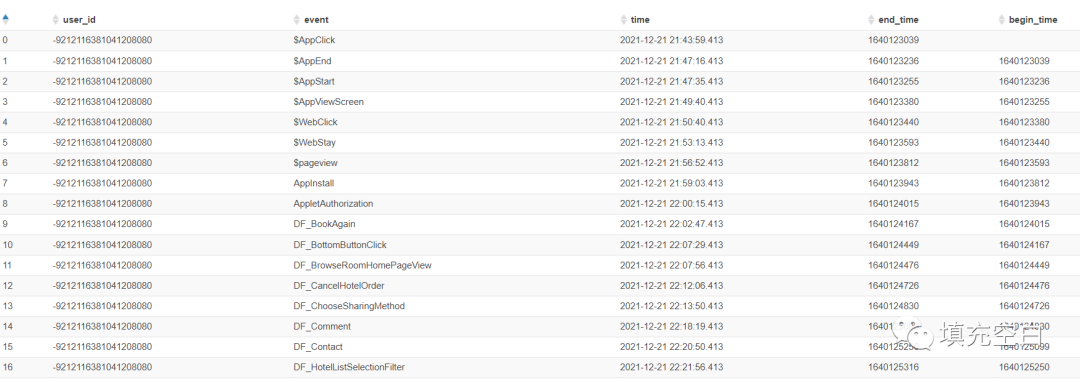Click end_time cell 1640125316 in row 16
The height and width of the screenshot is (382, 1080).
(893, 367)
